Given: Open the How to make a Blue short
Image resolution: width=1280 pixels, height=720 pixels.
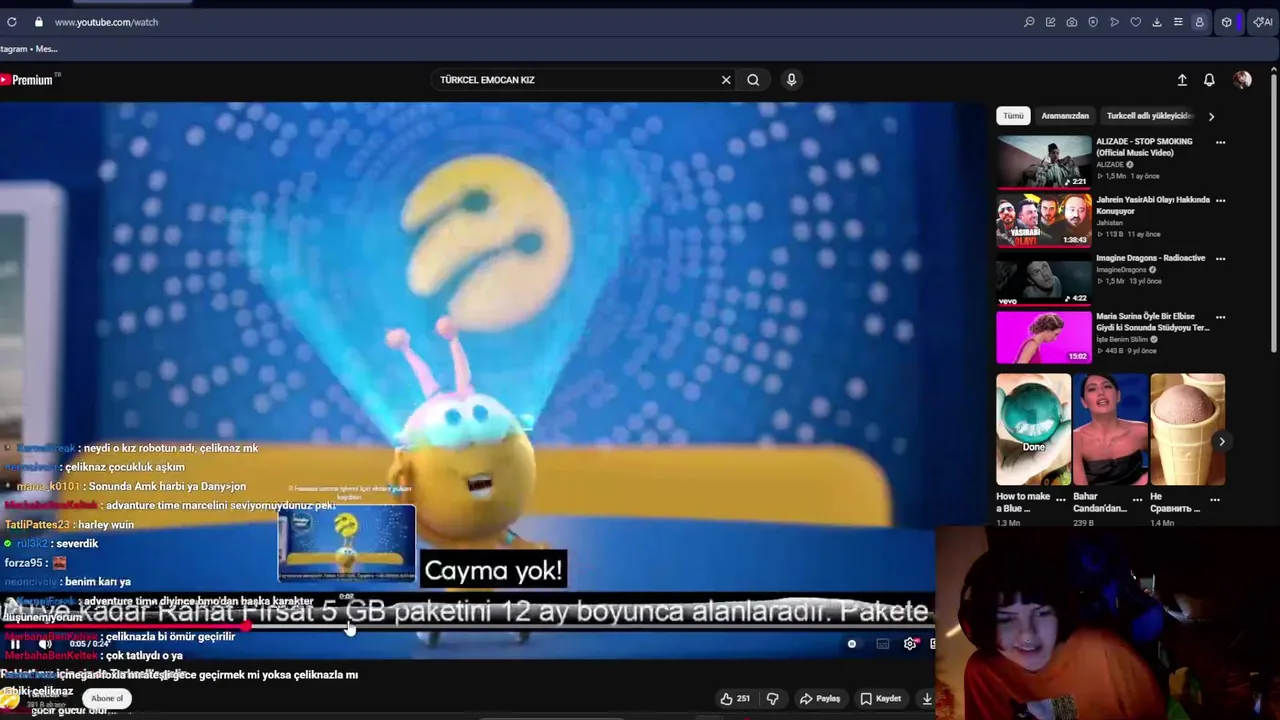Looking at the screenshot, I should 1033,430.
